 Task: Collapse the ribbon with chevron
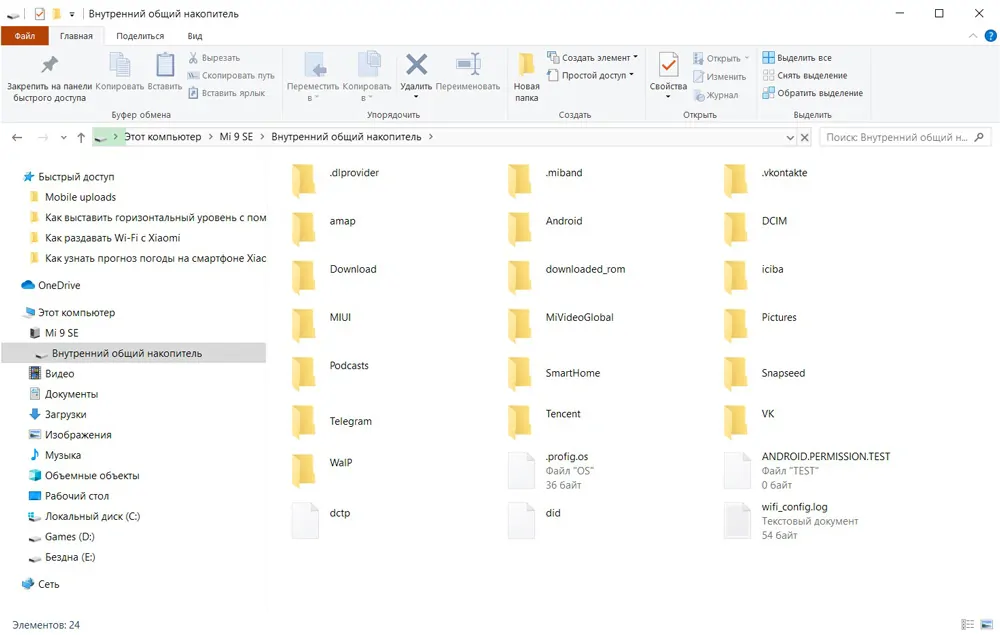tap(973, 36)
